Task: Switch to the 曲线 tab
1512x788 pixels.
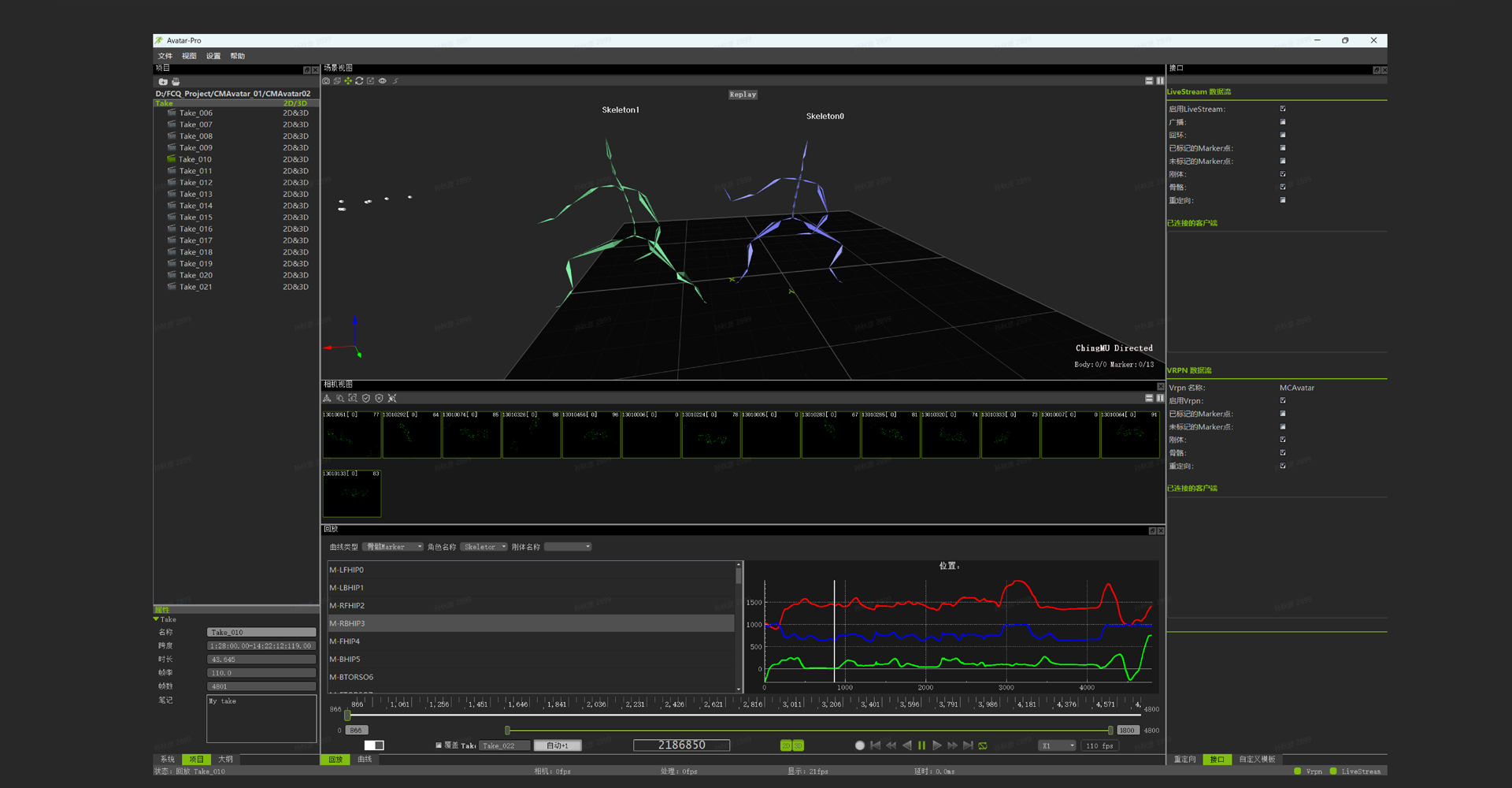Action: click(365, 760)
